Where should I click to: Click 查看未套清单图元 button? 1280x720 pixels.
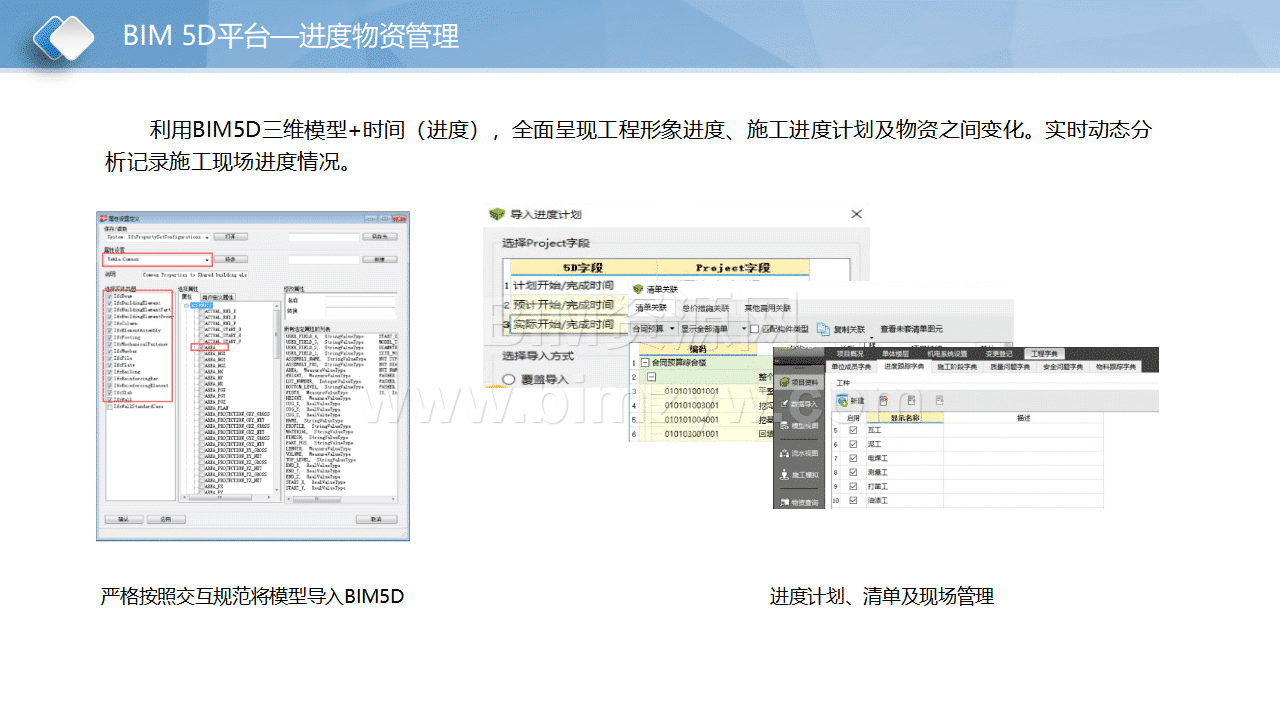click(x=911, y=329)
